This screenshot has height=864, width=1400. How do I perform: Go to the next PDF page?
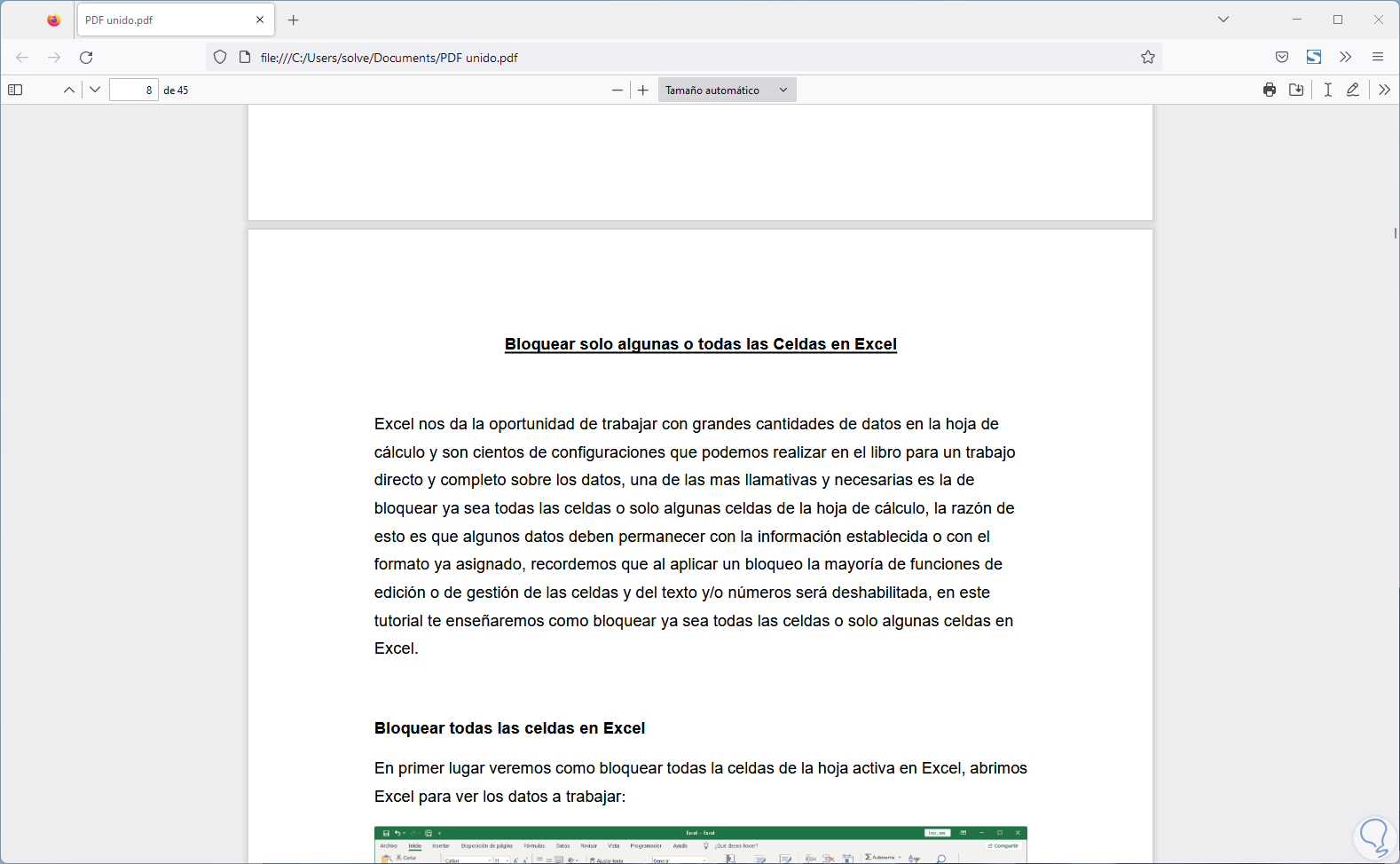point(95,90)
